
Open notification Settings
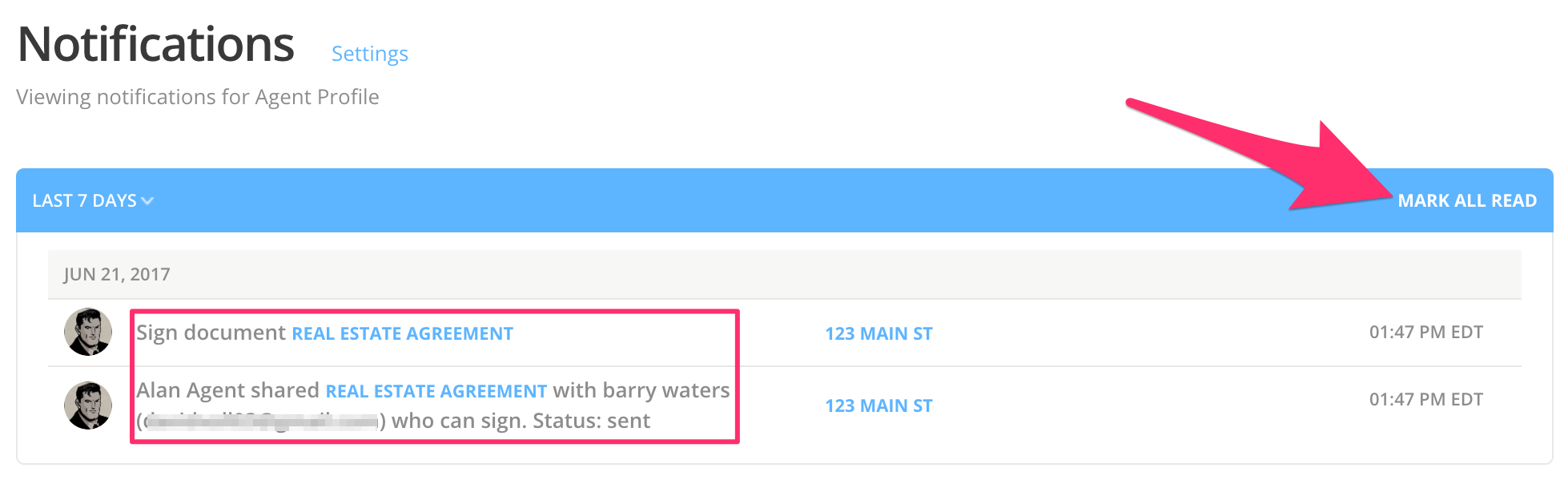(x=369, y=54)
